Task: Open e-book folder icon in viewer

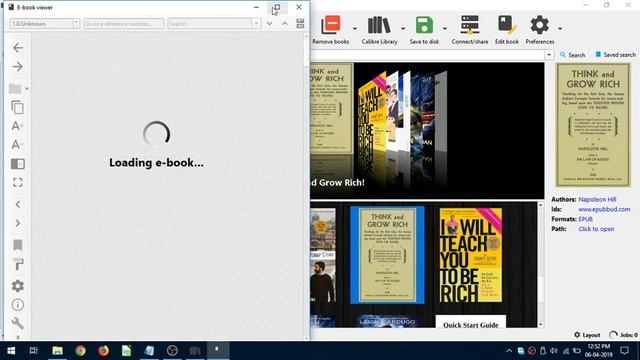Action: pyautogui.click(x=16, y=89)
